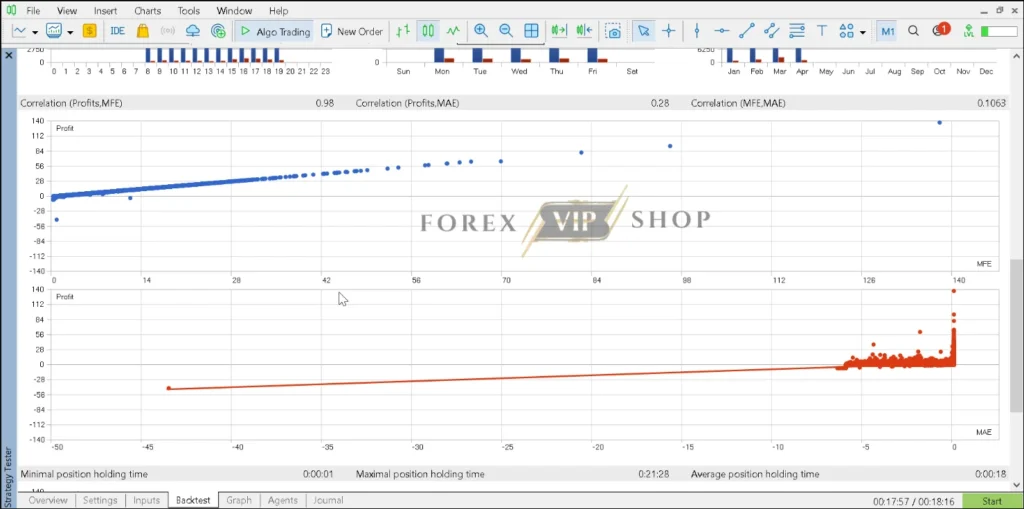Screen dimensions: 1024x509
Task: Draw a horizontal line
Action: 722,31
